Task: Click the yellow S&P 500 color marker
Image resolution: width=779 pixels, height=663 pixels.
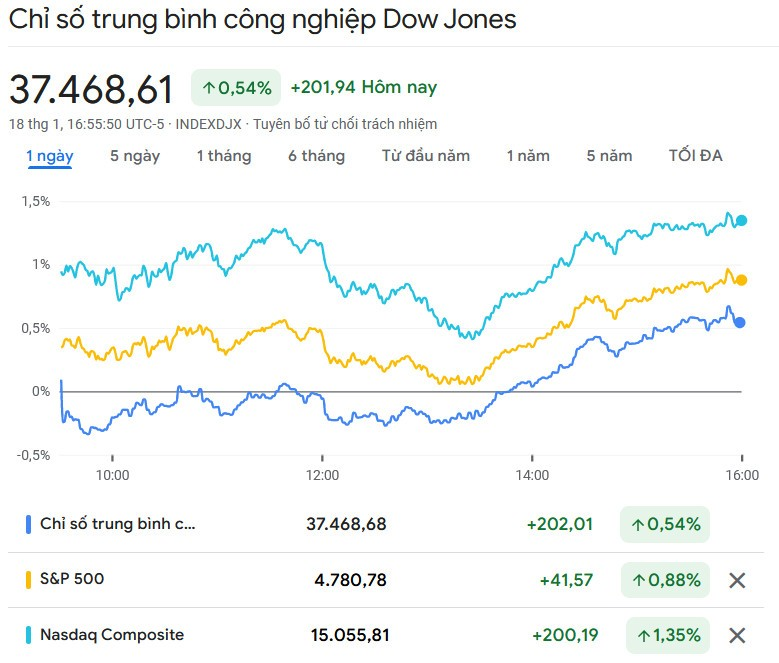Action: (x=27, y=580)
